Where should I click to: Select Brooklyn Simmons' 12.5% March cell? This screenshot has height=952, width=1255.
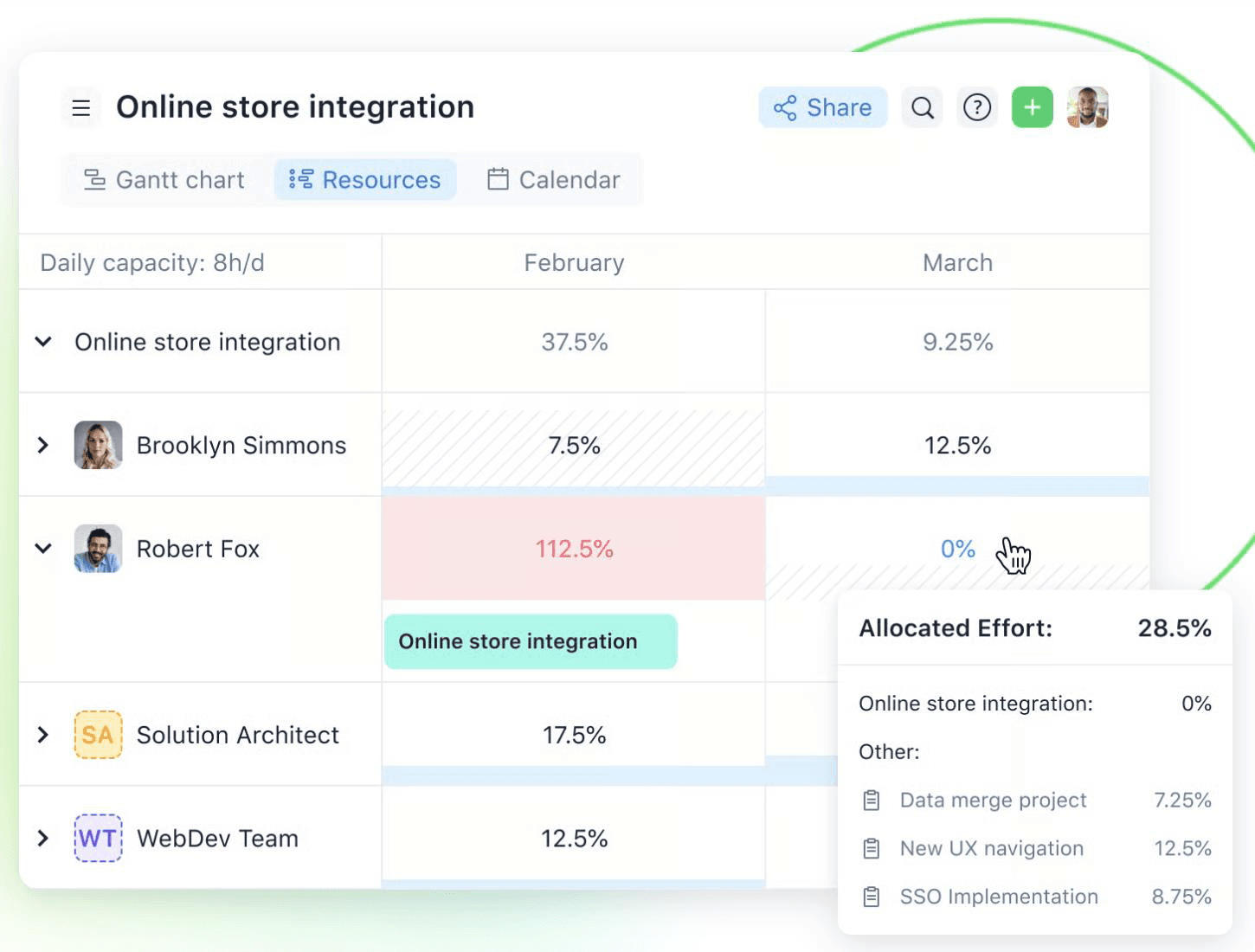click(957, 445)
